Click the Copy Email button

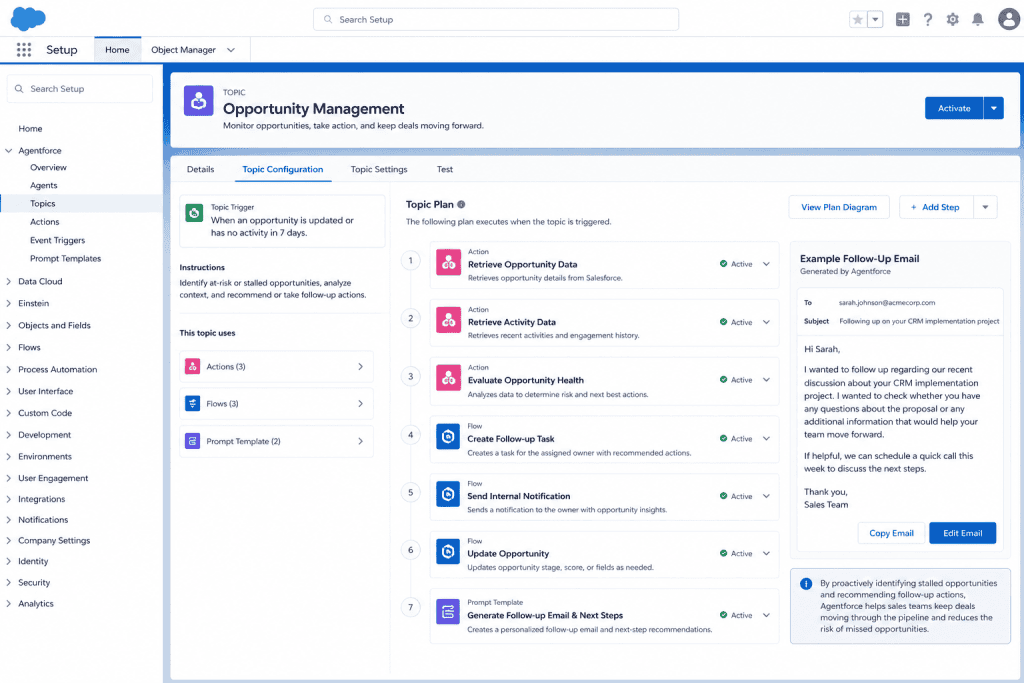click(891, 533)
